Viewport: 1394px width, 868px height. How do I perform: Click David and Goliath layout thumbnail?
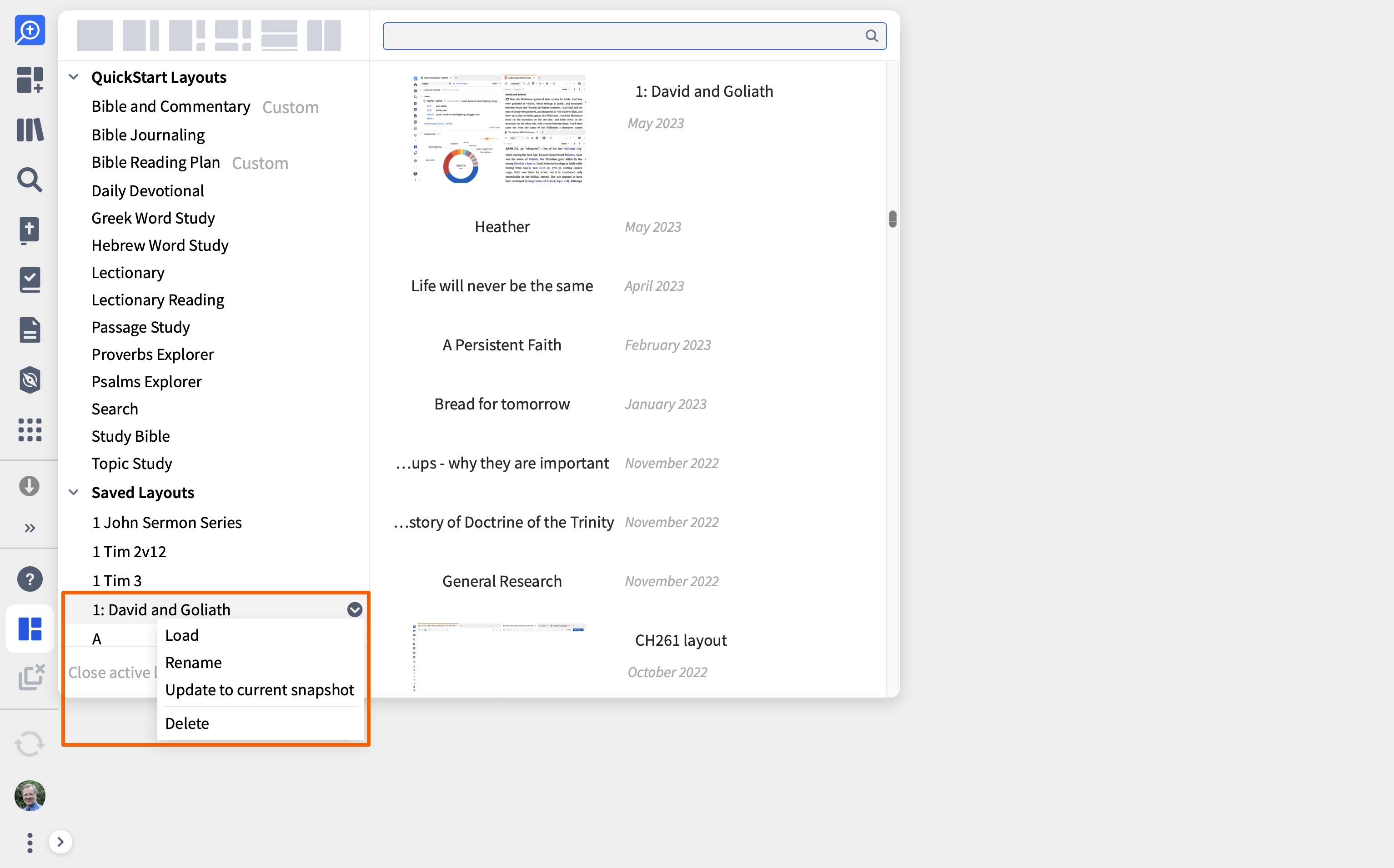[x=499, y=129]
